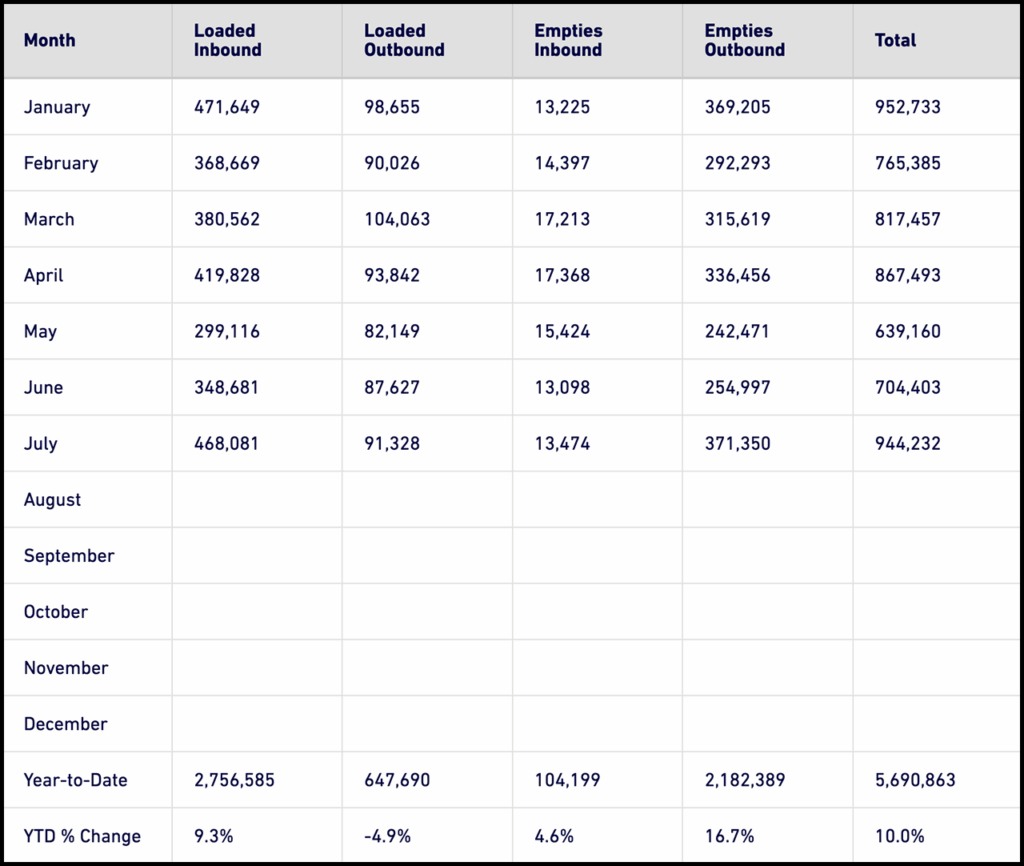Click YTD % Change Loaded Outbound -4.9%

click(x=388, y=835)
